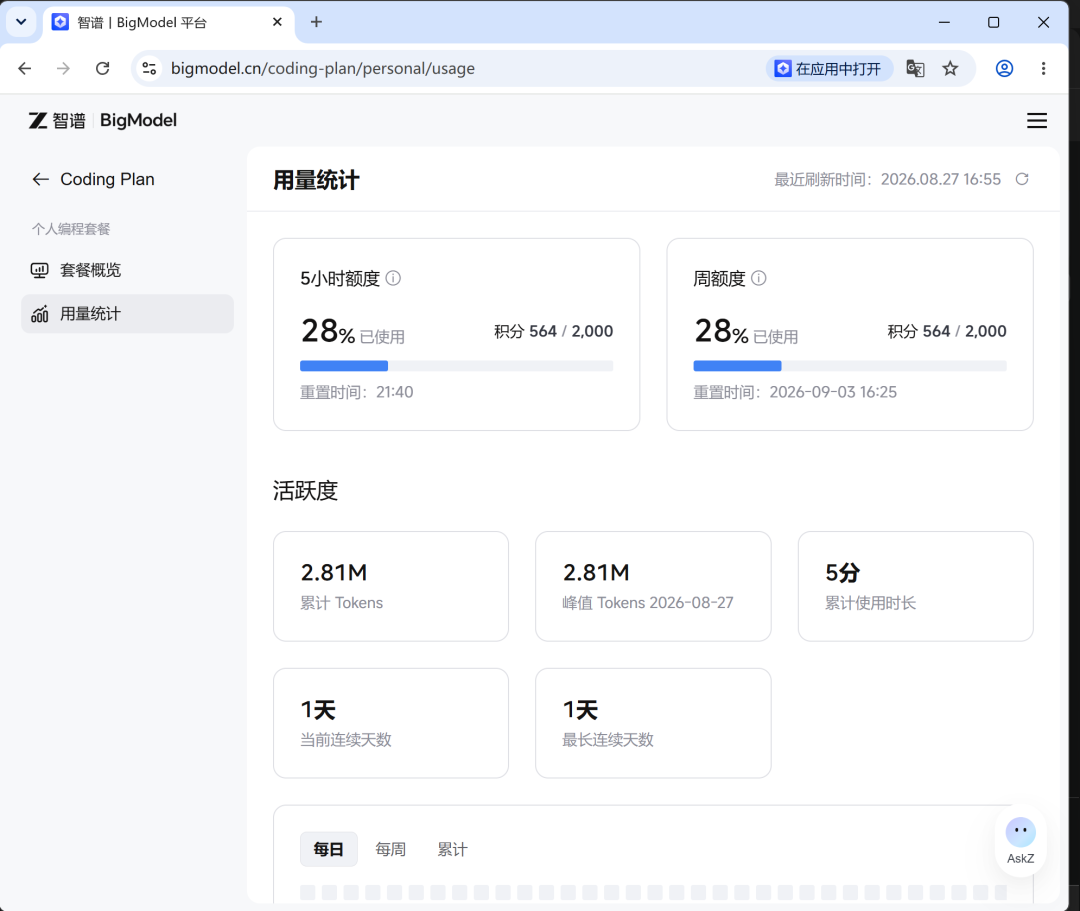Bookmark this page with the star

[x=951, y=68]
